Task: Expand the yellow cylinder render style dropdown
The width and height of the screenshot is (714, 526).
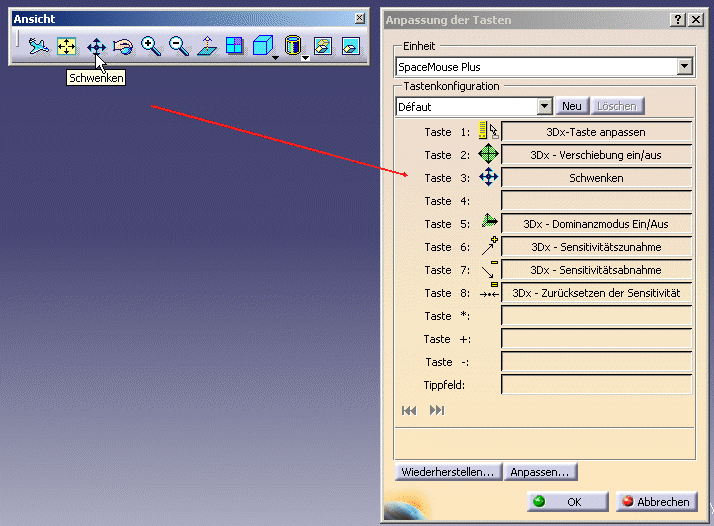Action: (306, 58)
